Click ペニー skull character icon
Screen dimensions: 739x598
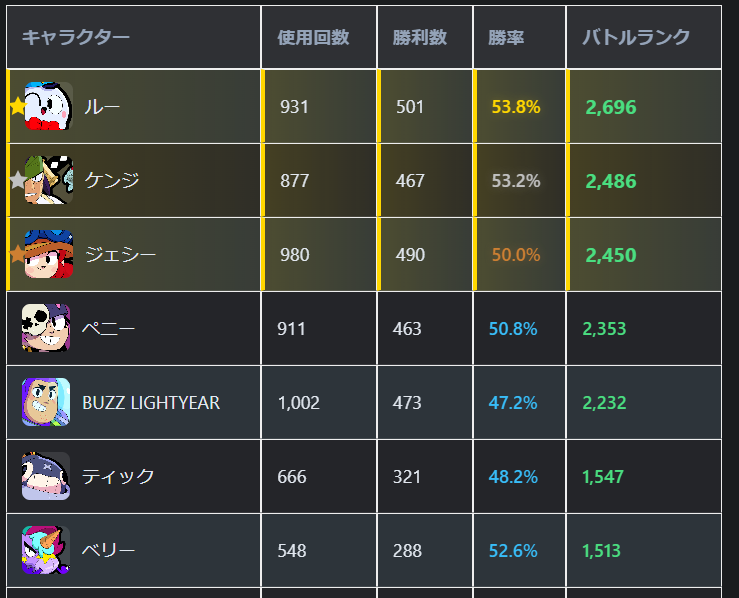point(46,328)
